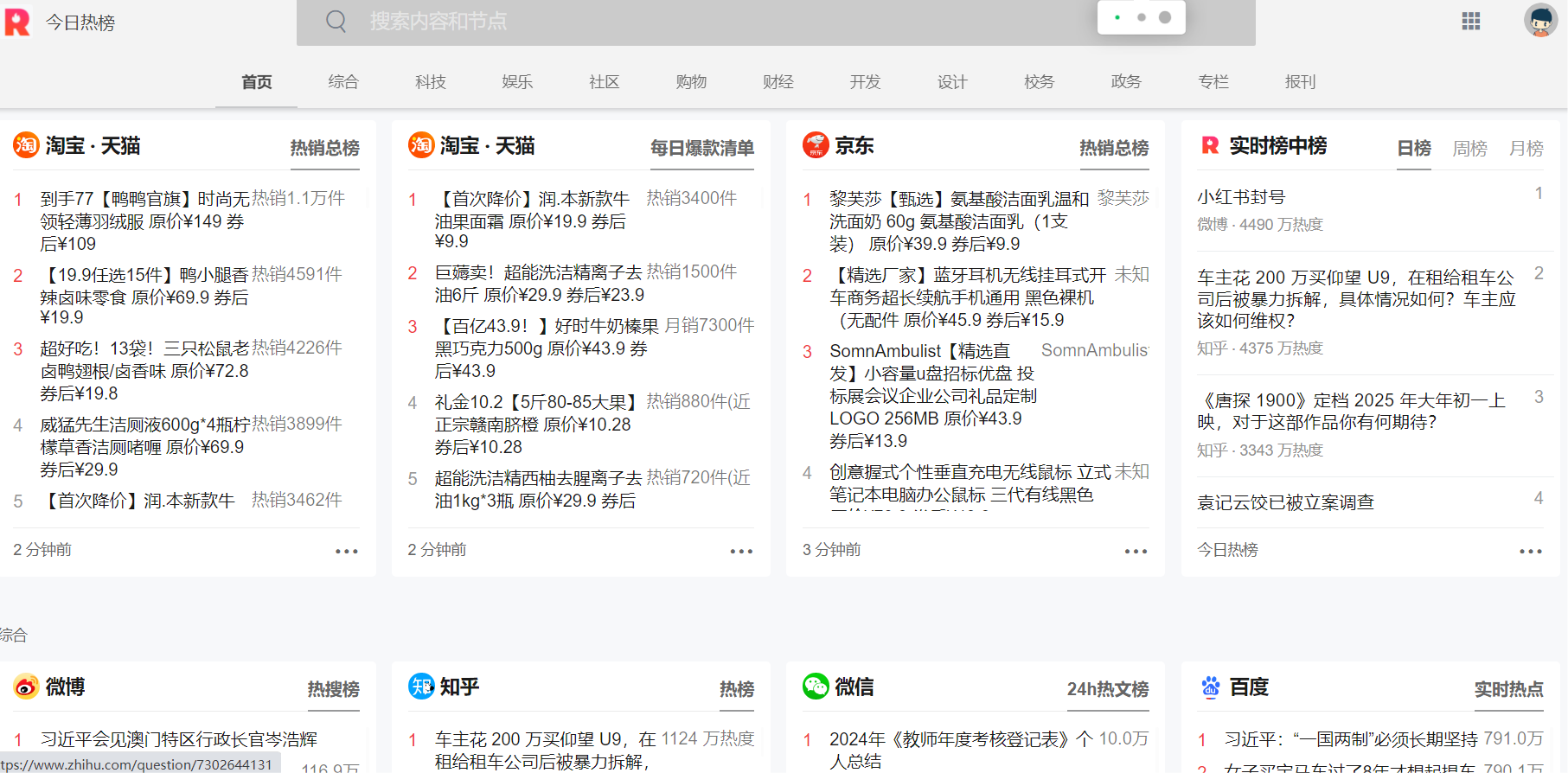The height and width of the screenshot is (773, 1568).
Task: Click the red R site logo
Action: point(17,22)
